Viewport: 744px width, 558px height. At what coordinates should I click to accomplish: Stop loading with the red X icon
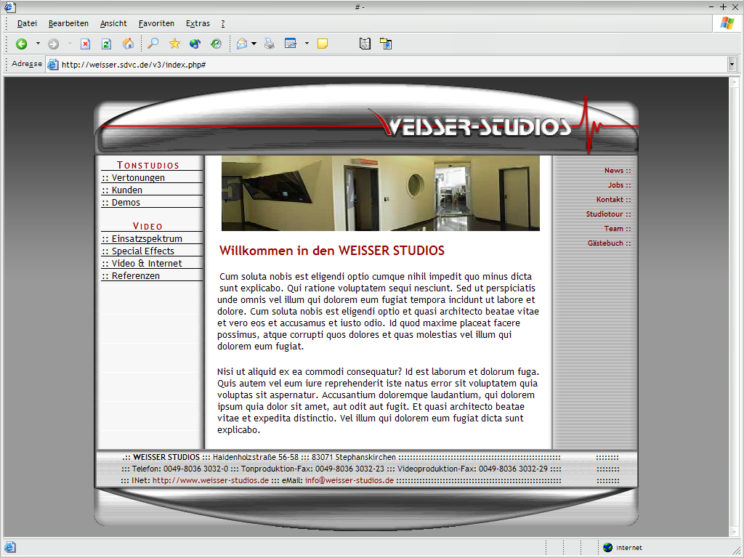[x=85, y=44]
